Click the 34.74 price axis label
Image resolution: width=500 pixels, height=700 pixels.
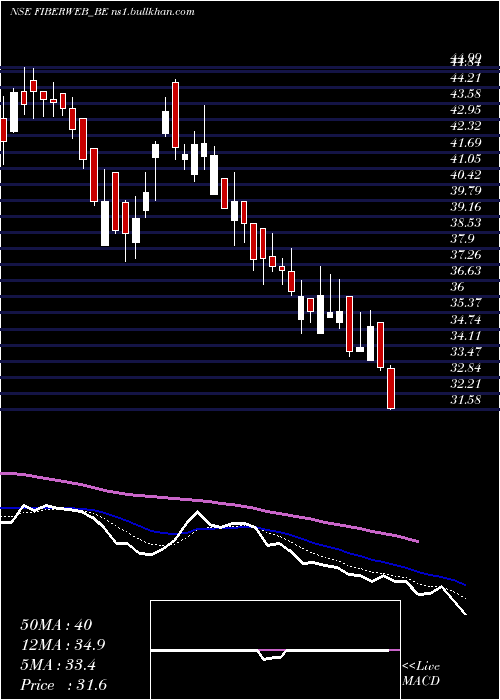tap(465, 320)
